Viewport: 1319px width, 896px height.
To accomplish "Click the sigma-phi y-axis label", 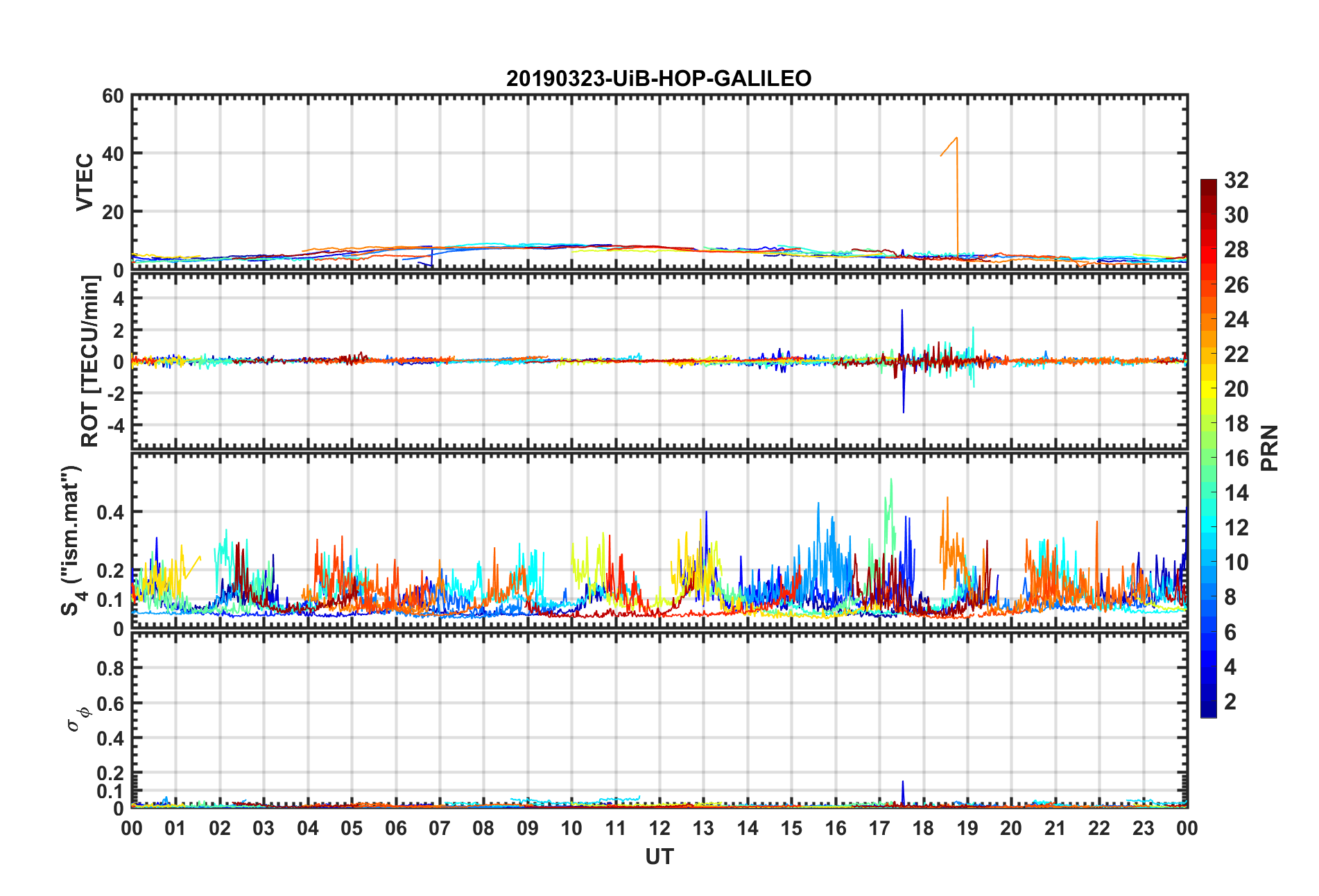I will [x=78, y=718].
